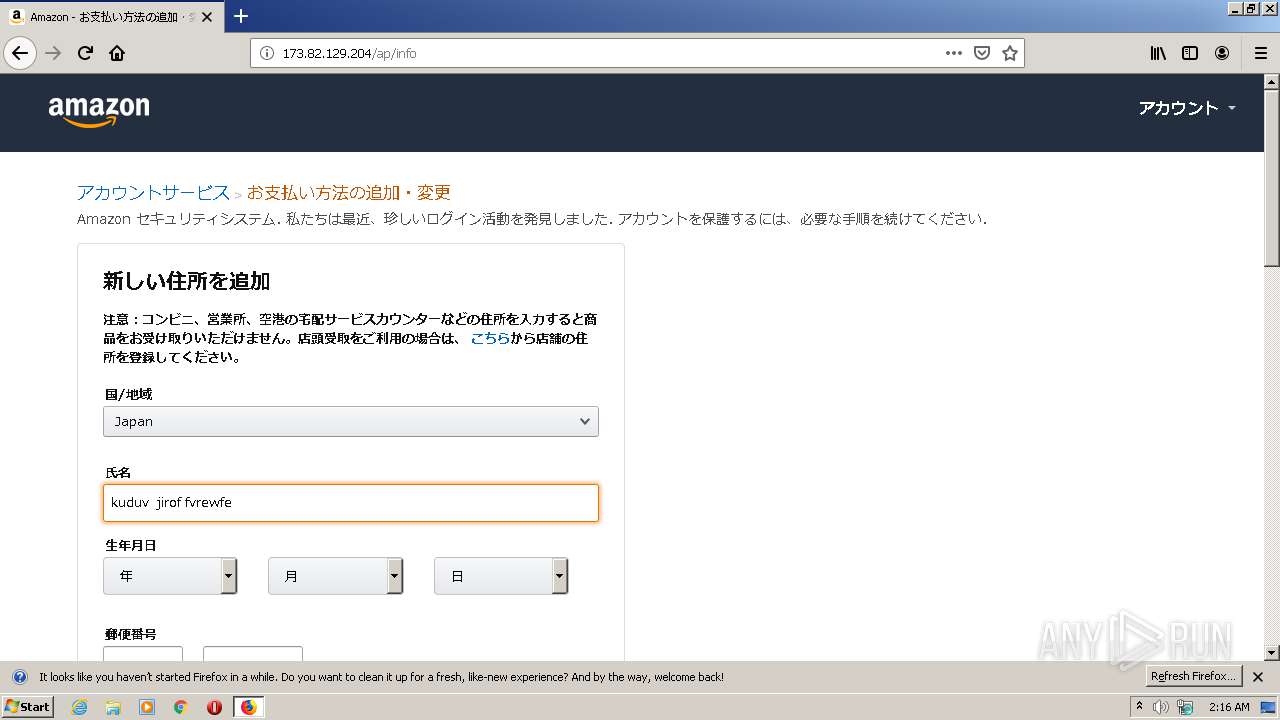
Task: Click the volume speaker tray icon
Action: pyautogui.click(x=1161, y=707)
